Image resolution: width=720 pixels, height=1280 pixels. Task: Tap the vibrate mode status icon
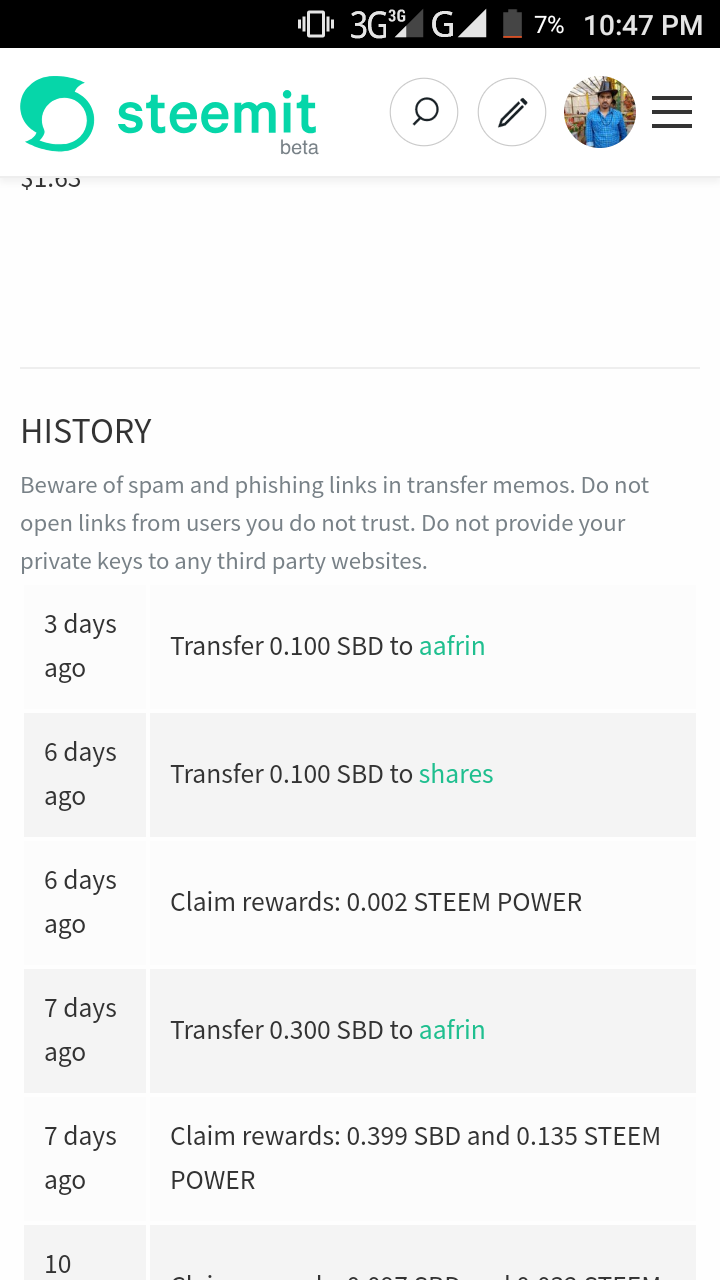[x=316, y=24]
